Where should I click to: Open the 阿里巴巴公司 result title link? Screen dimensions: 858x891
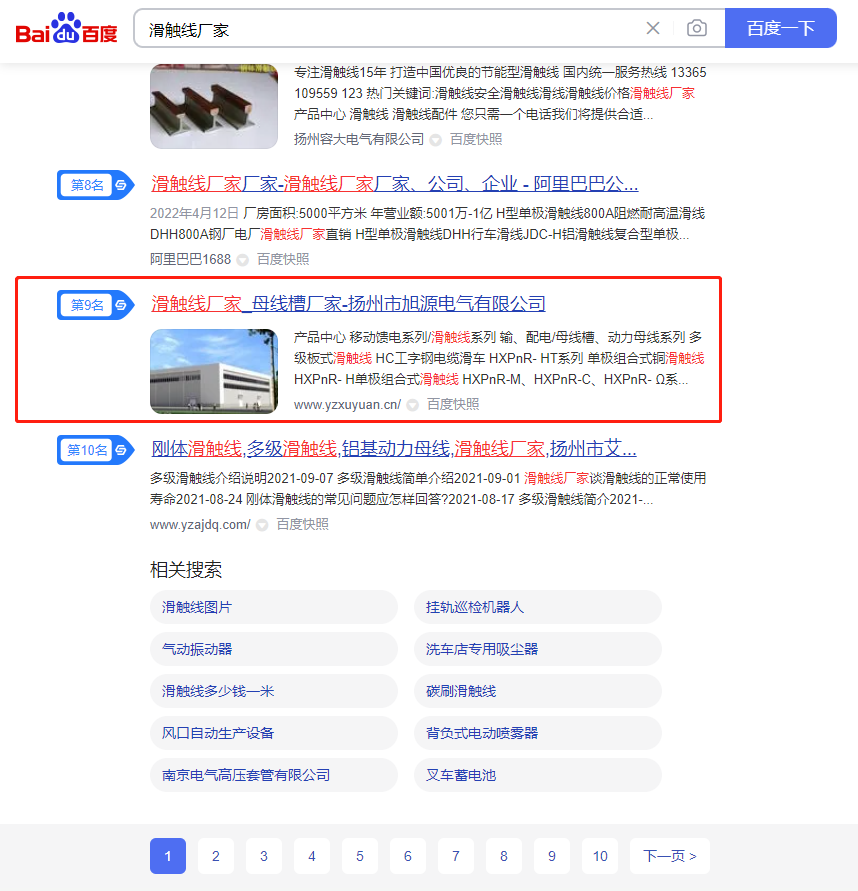(394, 184)
